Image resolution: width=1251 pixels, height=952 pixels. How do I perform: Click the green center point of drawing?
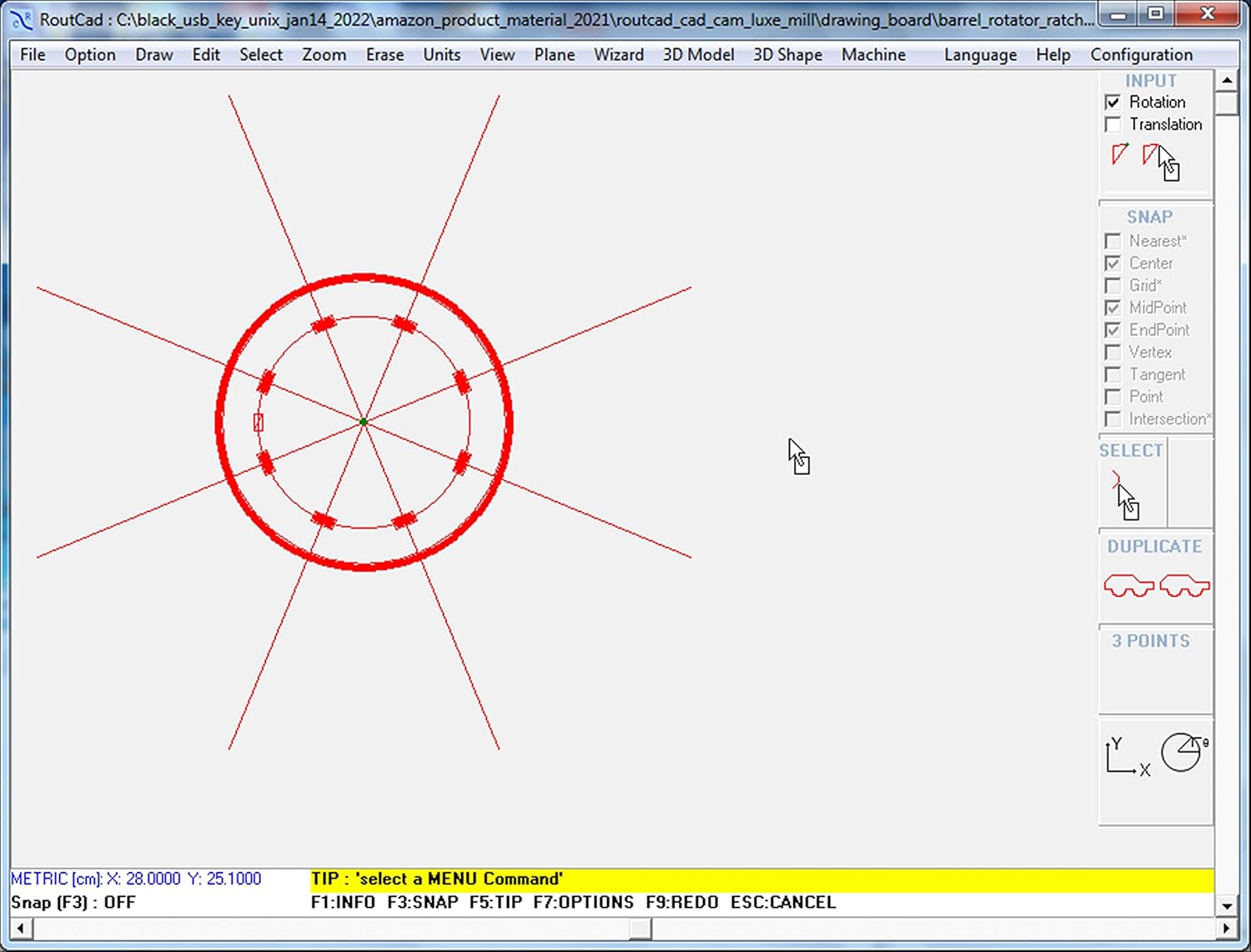[x=364, y=423]
